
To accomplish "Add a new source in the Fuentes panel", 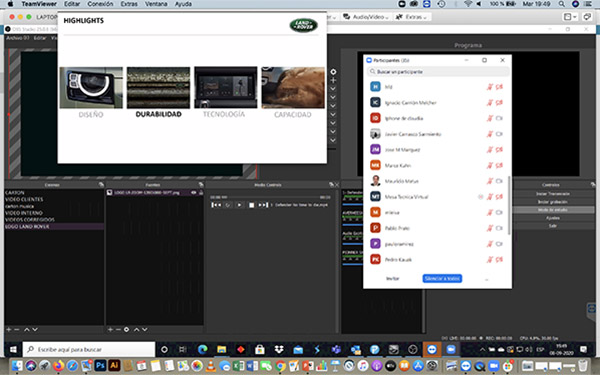I will [110, 329].
